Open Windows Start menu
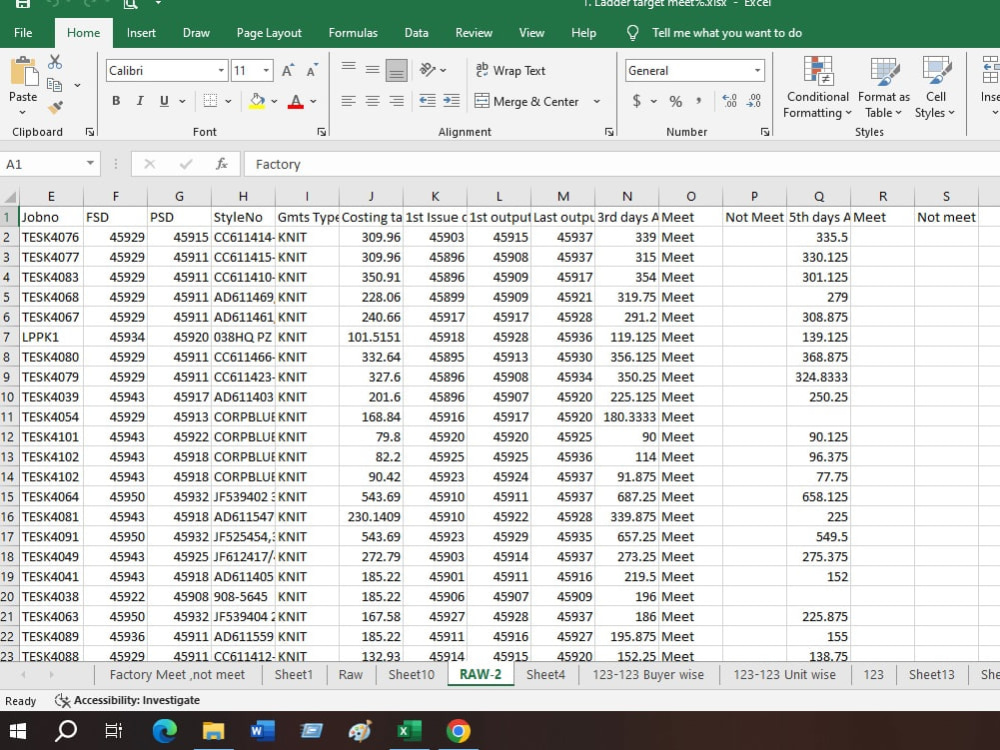 click(x=18, y=731)
